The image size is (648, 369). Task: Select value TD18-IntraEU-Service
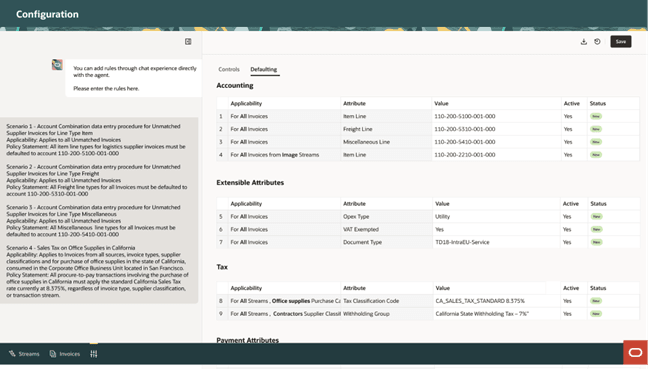(462, 242)
